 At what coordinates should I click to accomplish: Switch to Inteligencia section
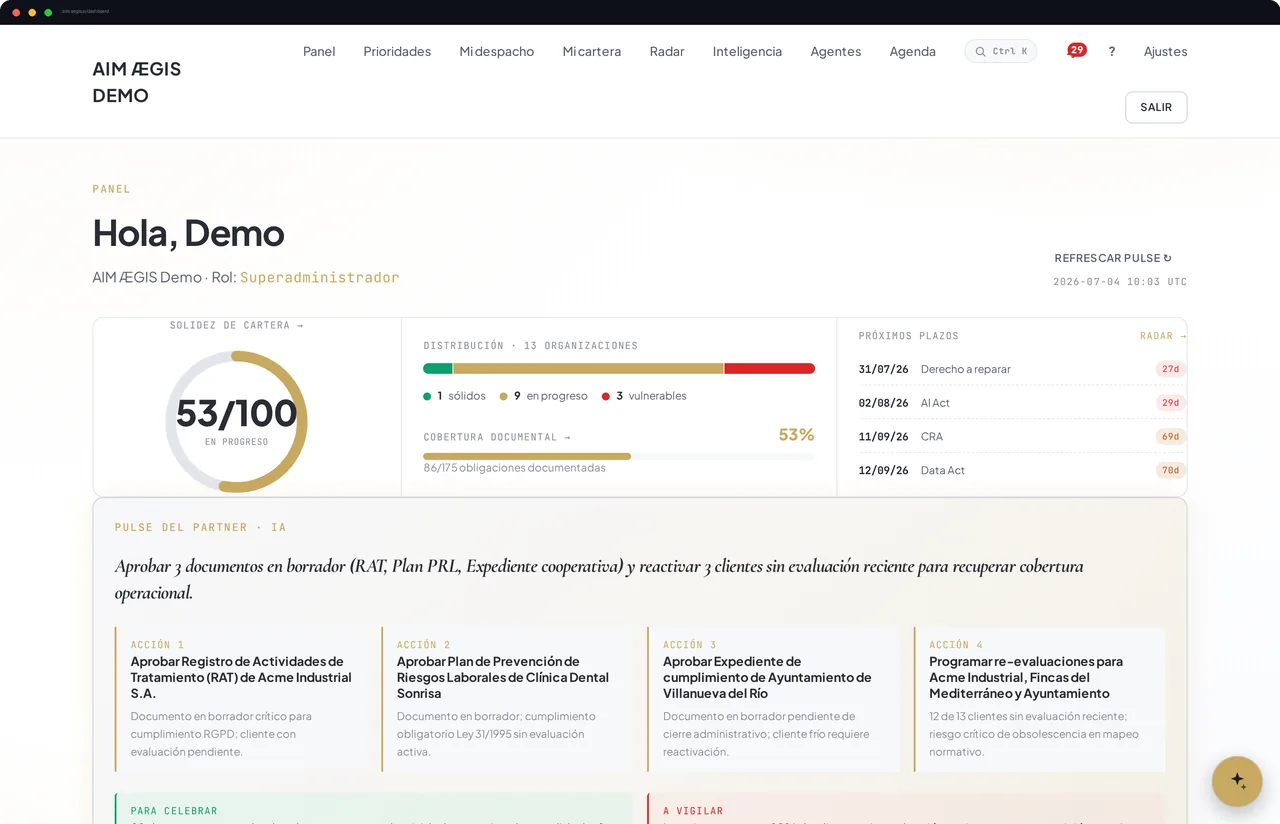tap(747, 51)
